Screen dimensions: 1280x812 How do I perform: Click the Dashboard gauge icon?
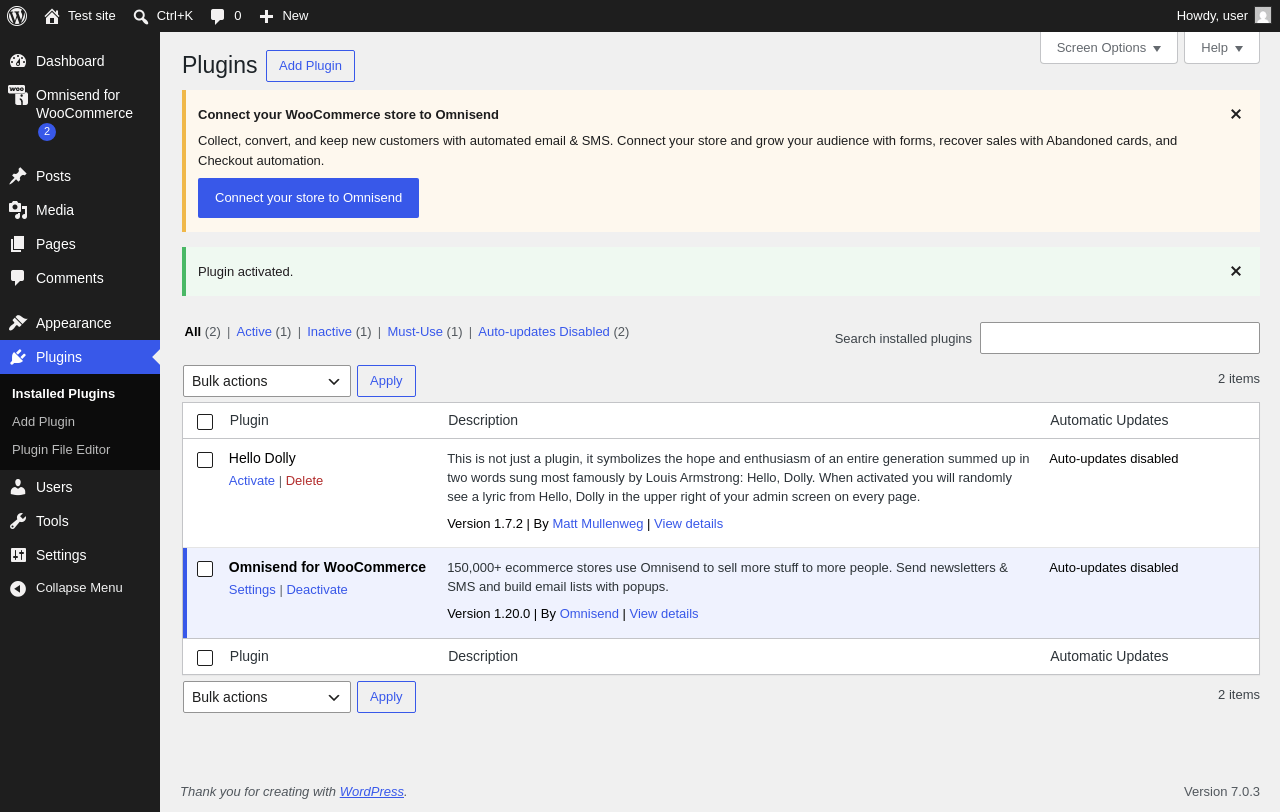18,61
